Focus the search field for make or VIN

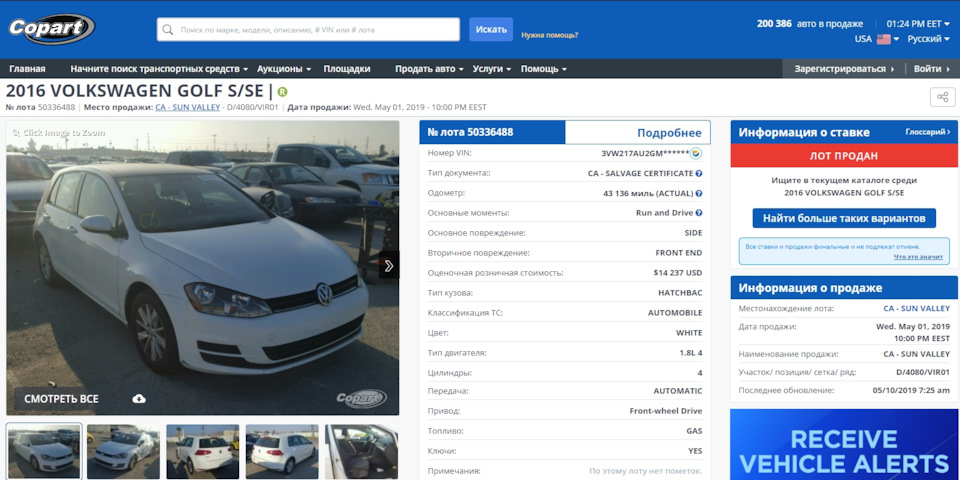click(x=308, y=29)
